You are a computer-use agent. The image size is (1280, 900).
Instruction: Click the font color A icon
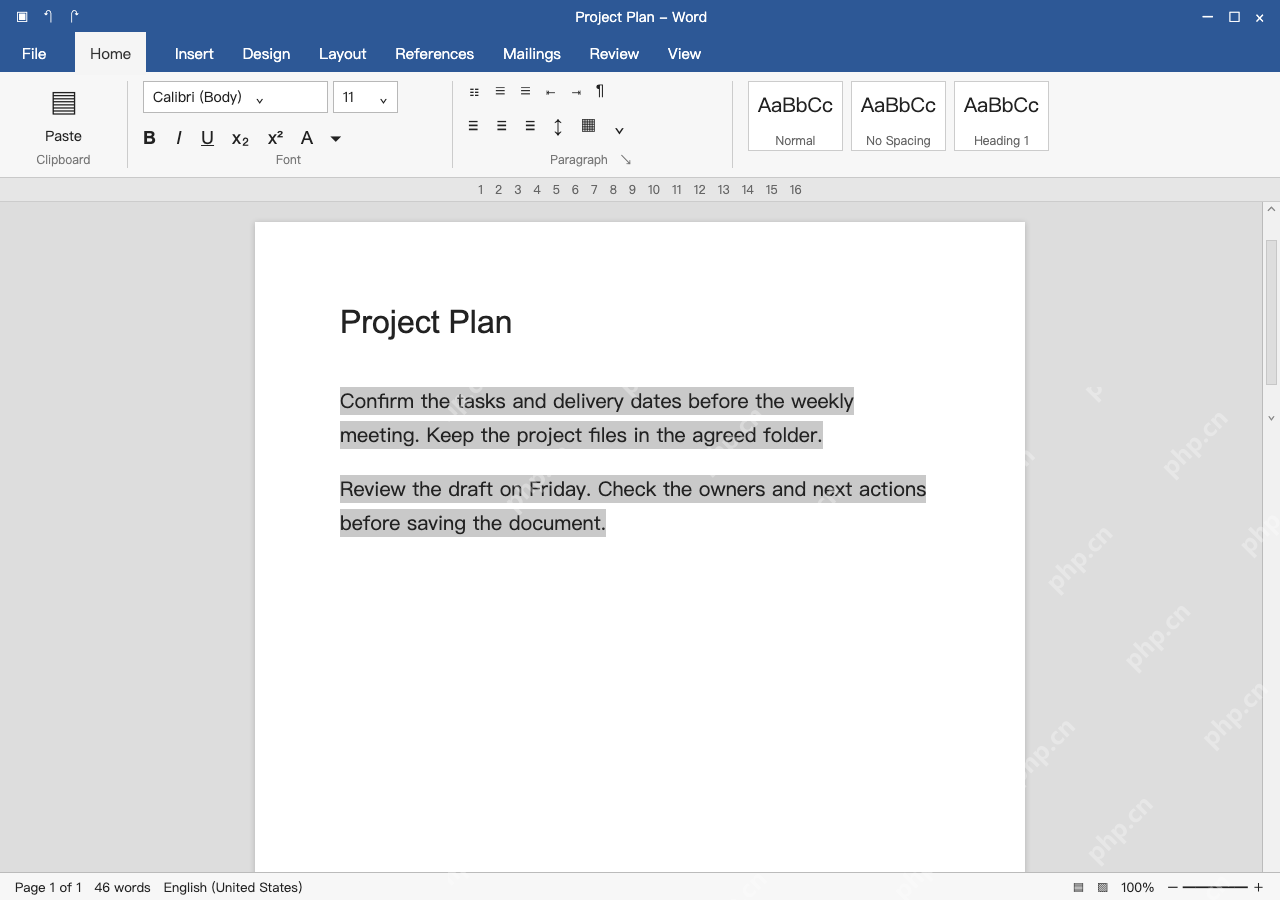pos(307,138)
